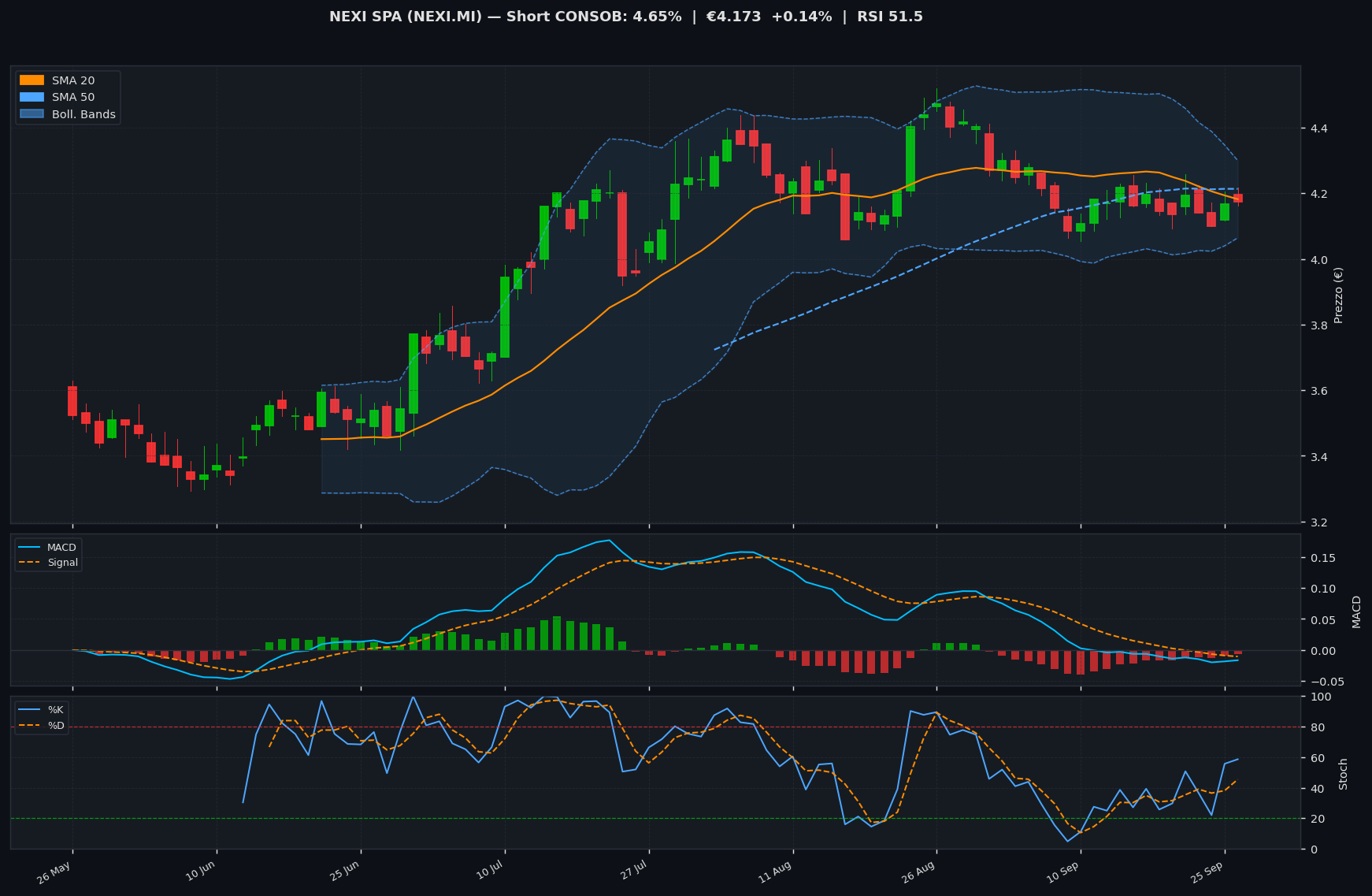The height and width of the screenshot is (896, 1372).
Task: Click the 'MACD' y-axis label on right
Action: [x=1356, y=611]
